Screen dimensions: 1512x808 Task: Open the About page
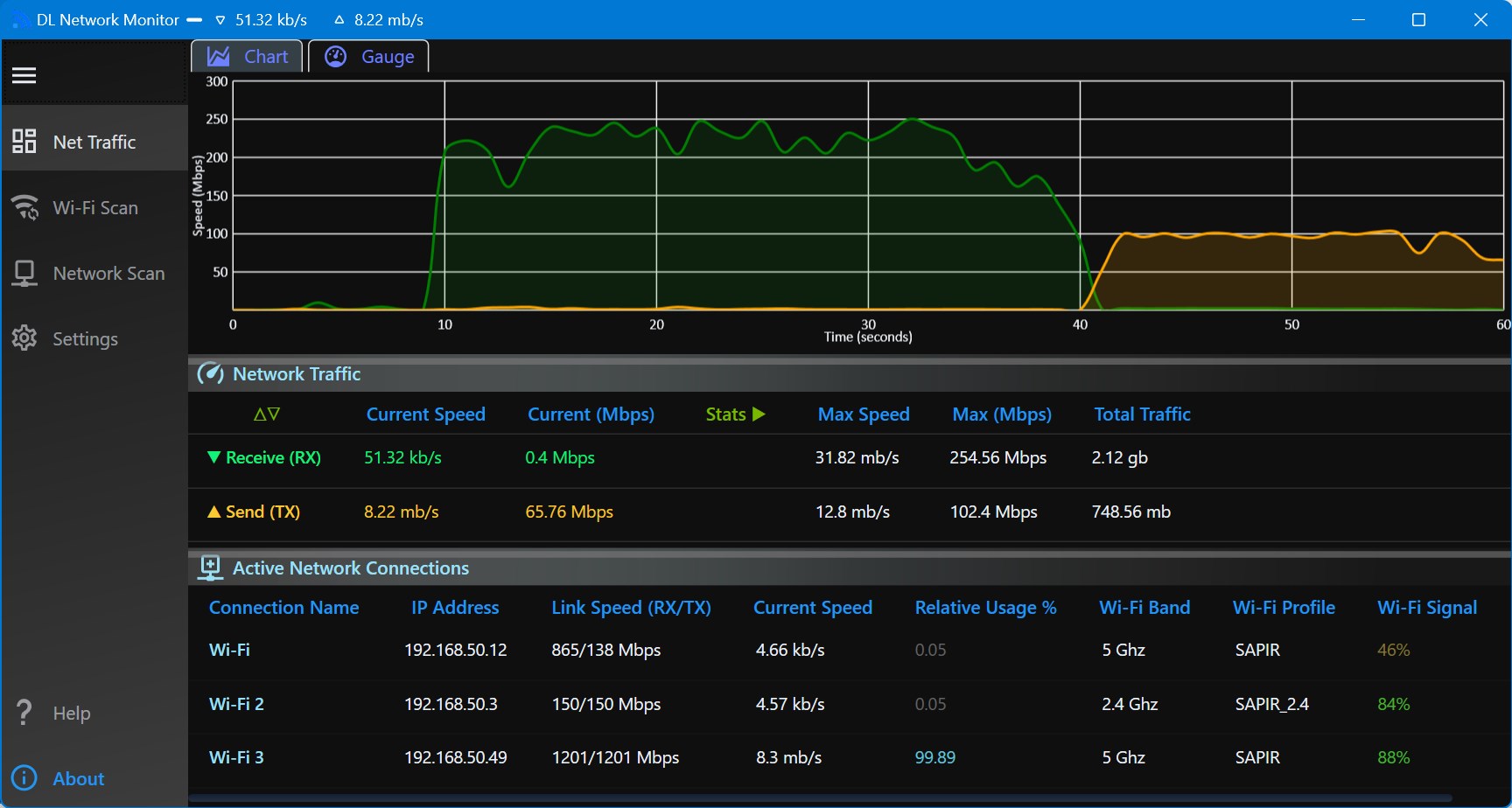tap(94, 778)
